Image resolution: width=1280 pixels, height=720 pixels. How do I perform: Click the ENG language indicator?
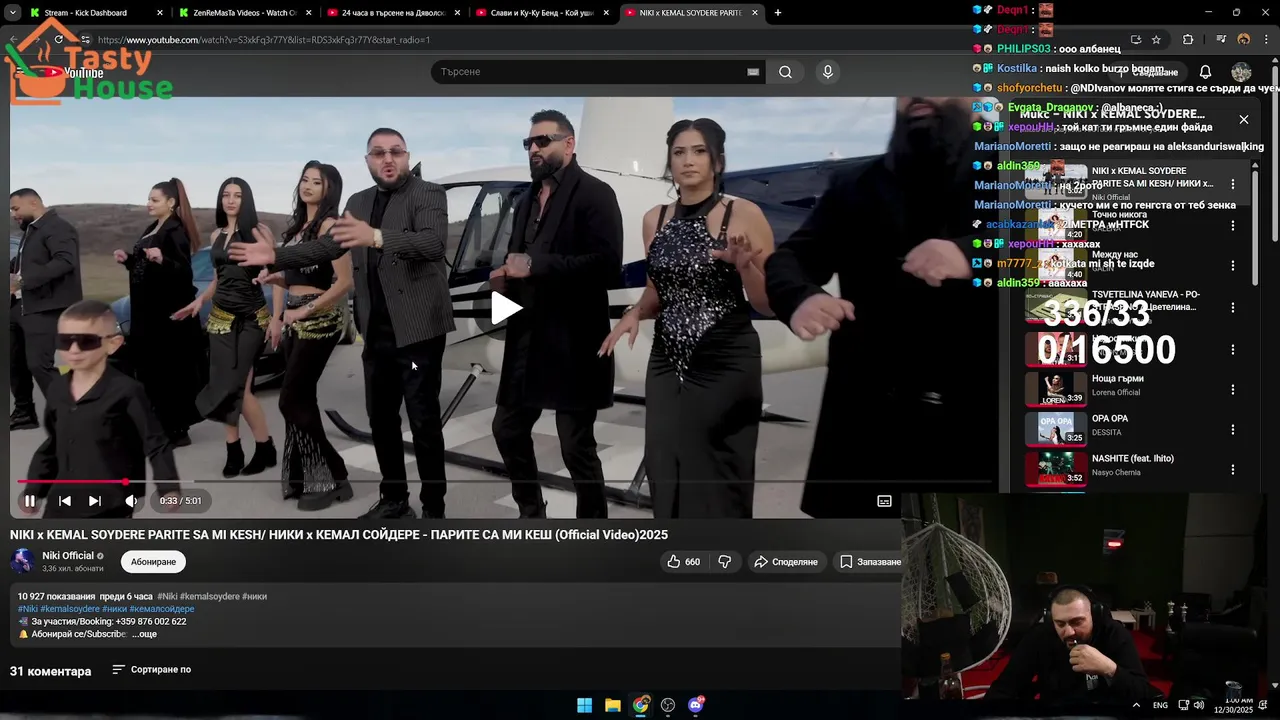(1160, 705)
